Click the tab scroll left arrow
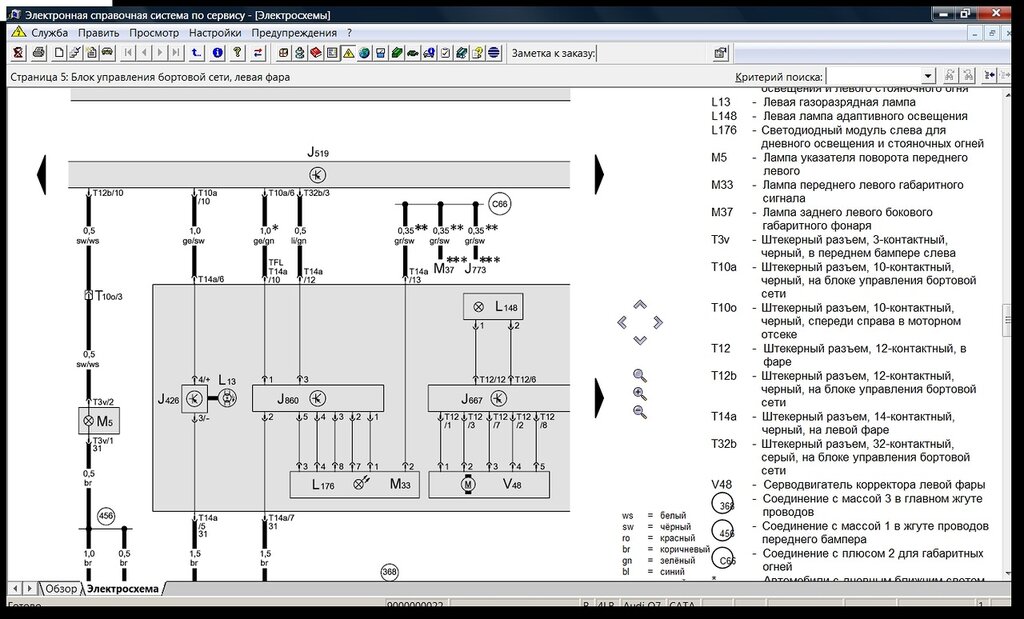Screen dimensions: 1024x619 (x=15, y=588)
